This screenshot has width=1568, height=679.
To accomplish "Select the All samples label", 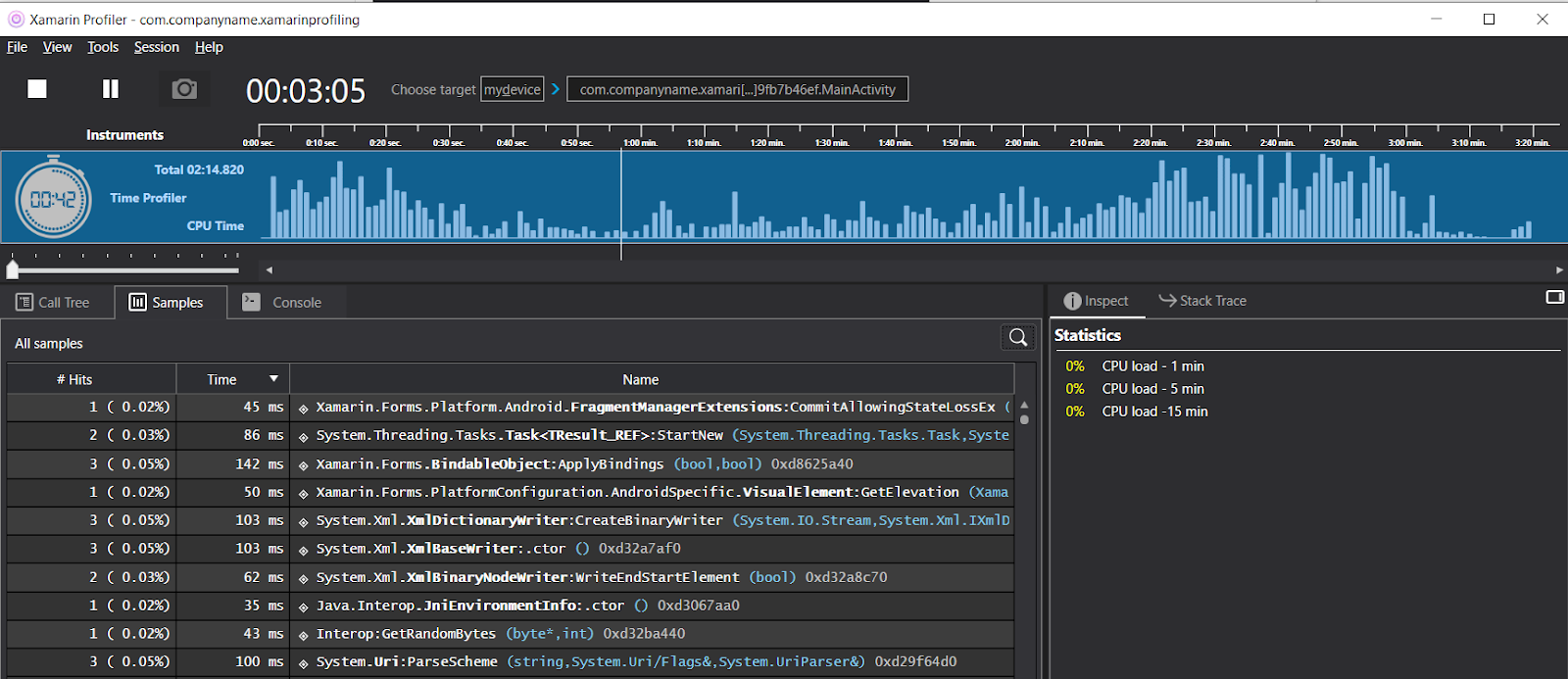I will click(49, 344).
